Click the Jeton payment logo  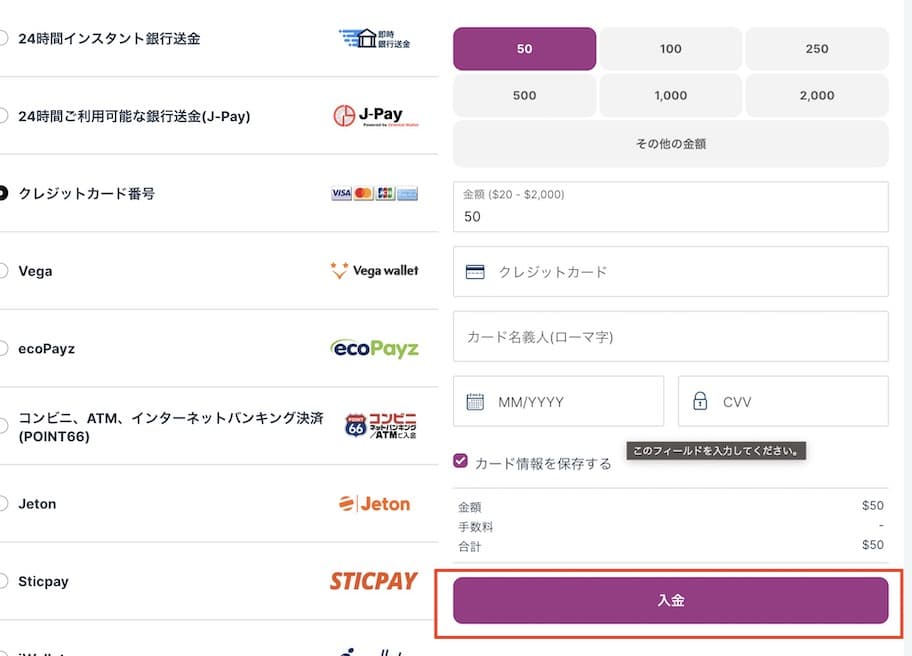[374, 503]
